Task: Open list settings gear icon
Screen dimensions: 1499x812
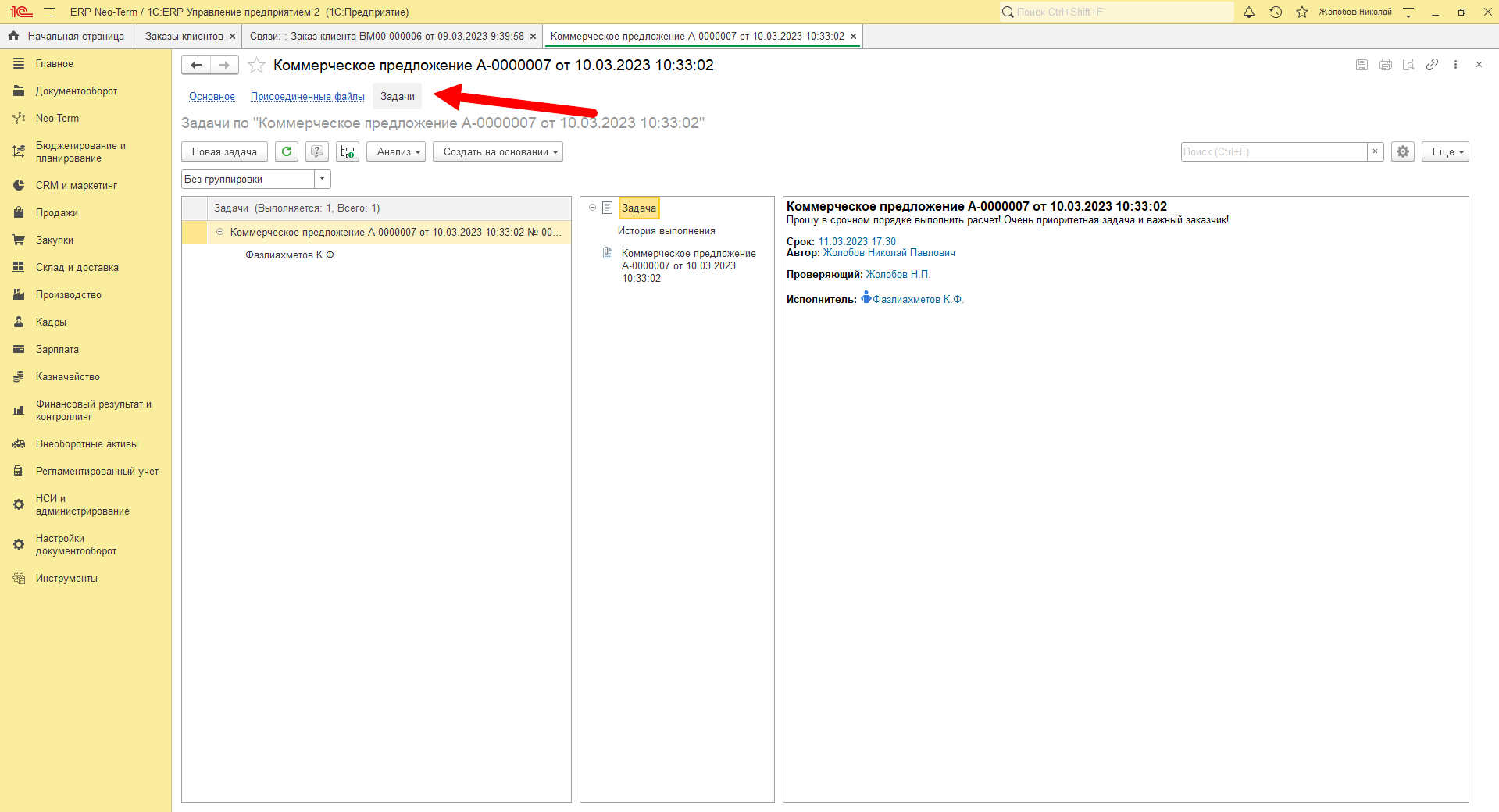Action: (x=1403, y=151)
